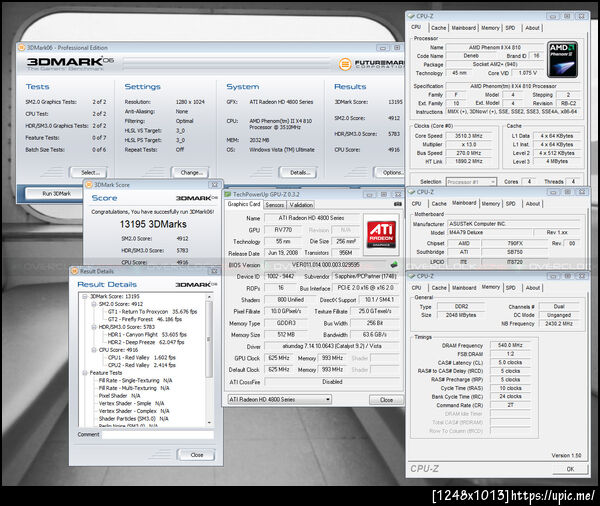Click the GPU-Z screenshot camera icon
The height and width of the screenshot is (506, 600).
tap(398, 204)
